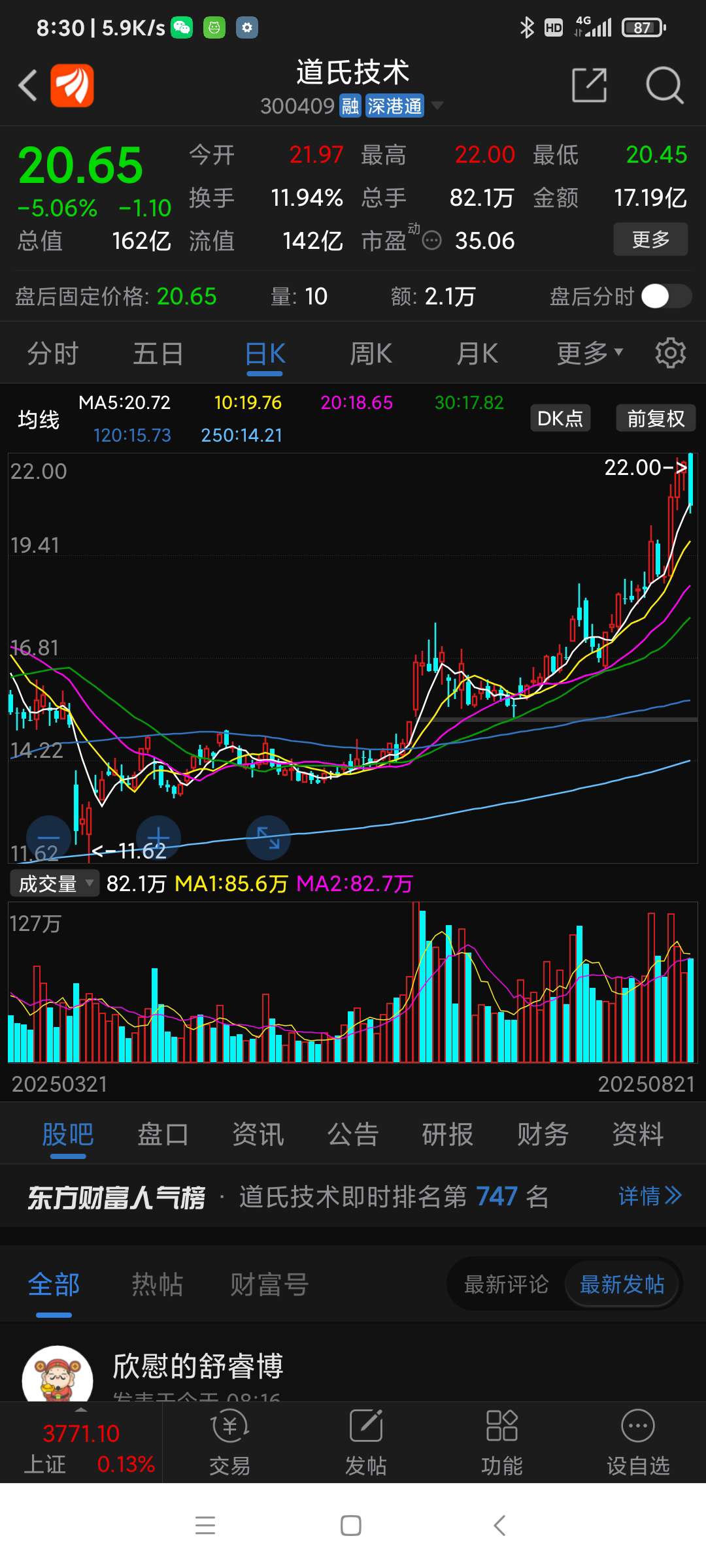The height and width of the screenshot is (1568, 706).
Task: Expand the 更多 chart period dropdown
Action: click(590, 353)
